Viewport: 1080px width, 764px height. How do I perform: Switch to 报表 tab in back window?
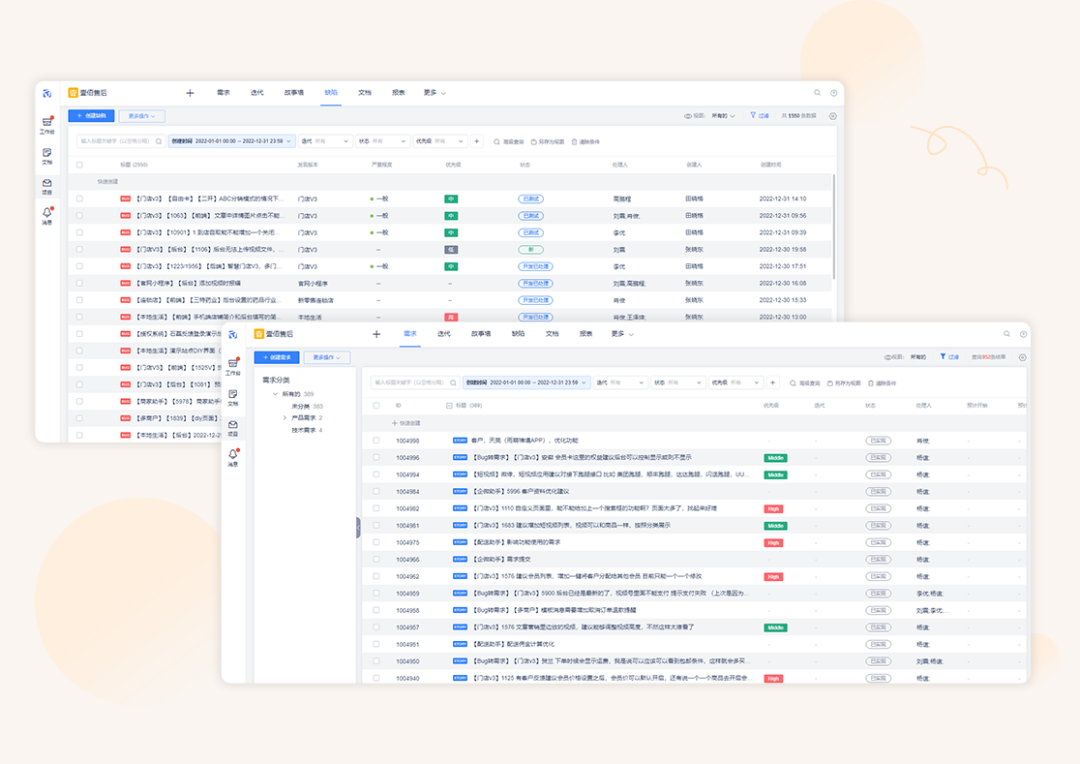click(x=399, y=93)
